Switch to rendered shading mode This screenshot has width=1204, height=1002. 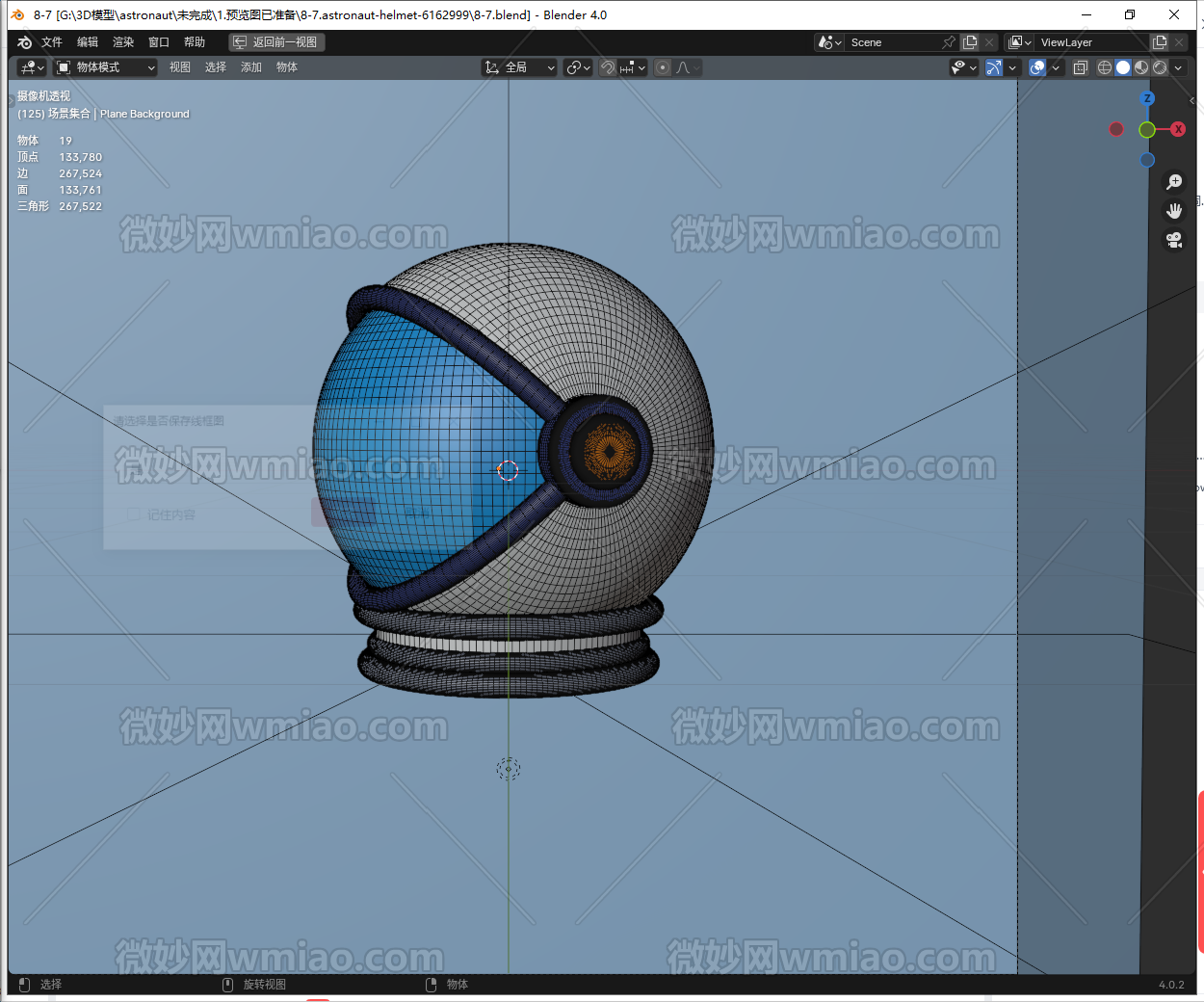point(1160,67)
